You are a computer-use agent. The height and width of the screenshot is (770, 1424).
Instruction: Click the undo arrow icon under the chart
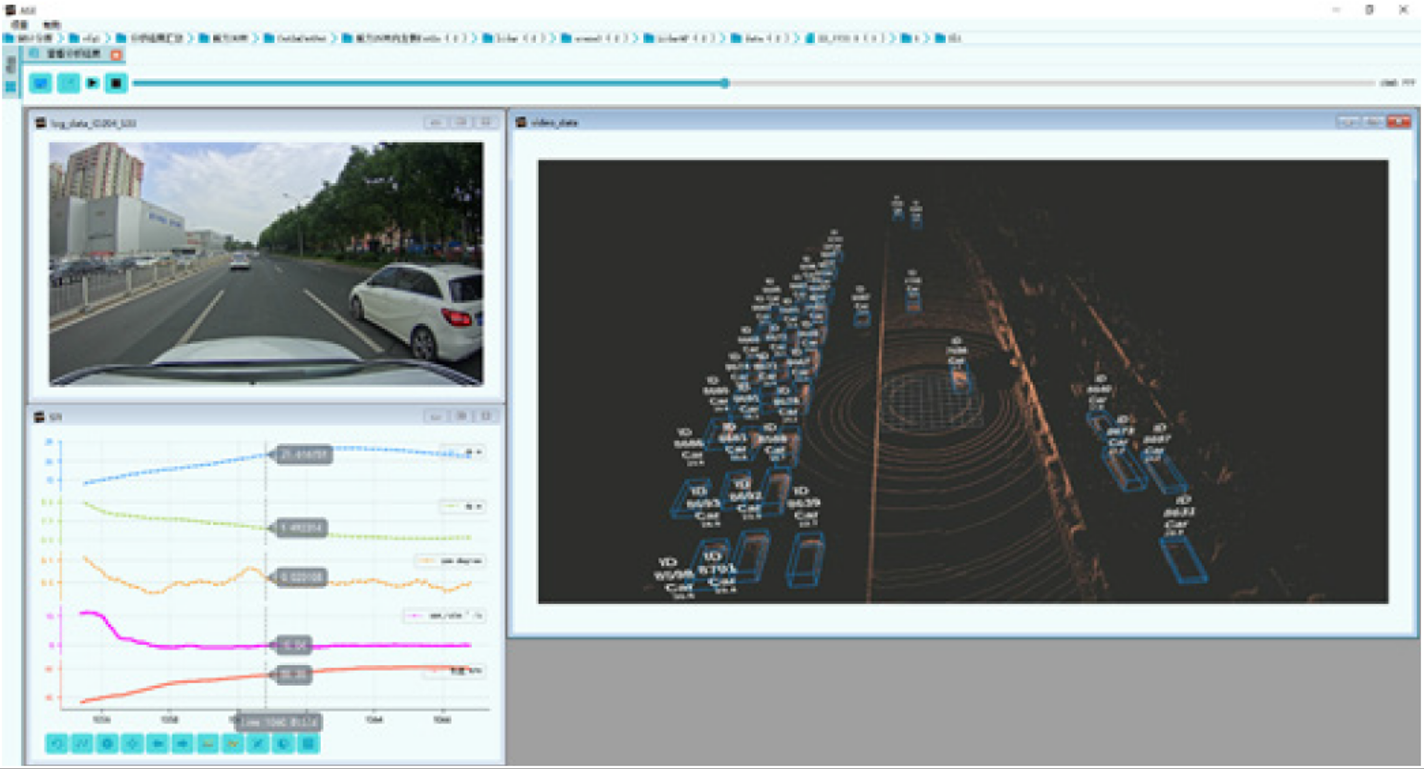(x=57, y=743)
